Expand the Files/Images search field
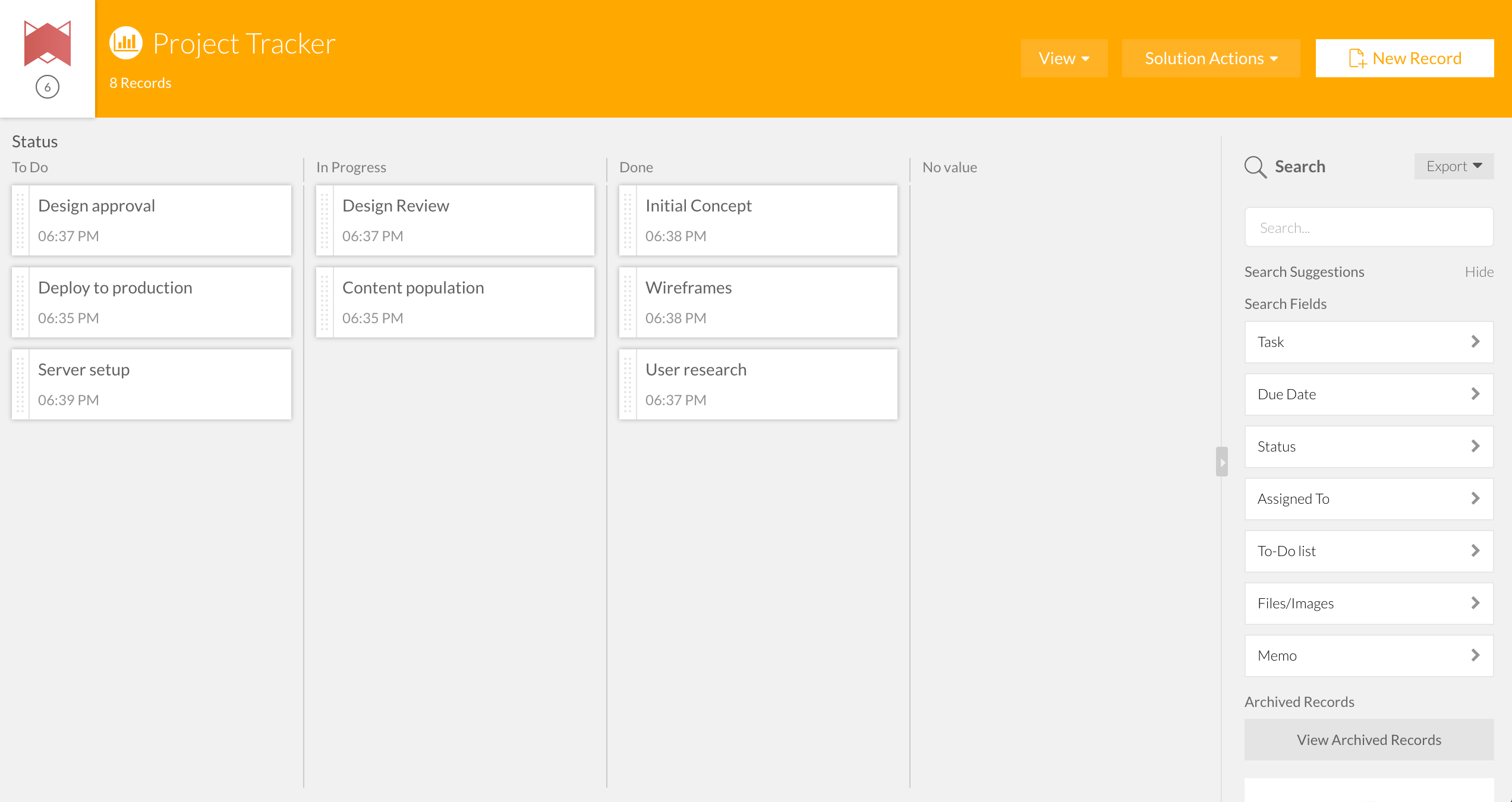 pos(1369,604)
